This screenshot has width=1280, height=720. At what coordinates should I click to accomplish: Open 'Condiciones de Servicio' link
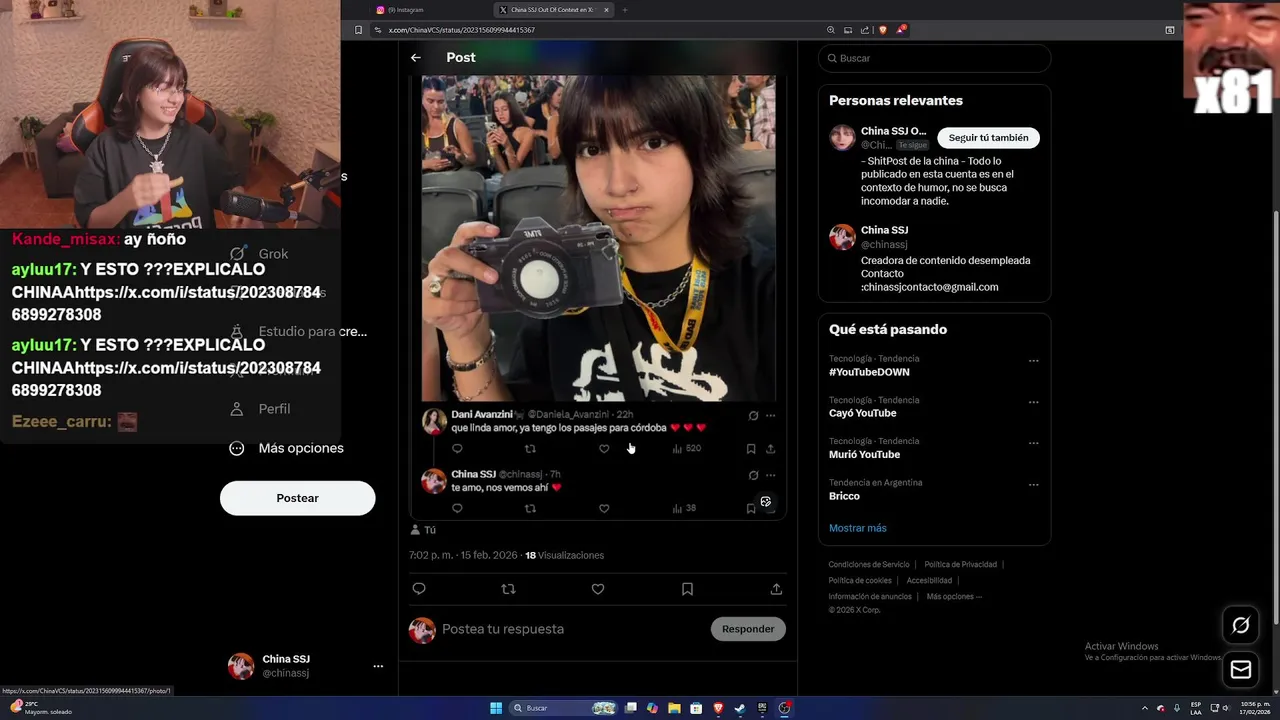point(869,565)
